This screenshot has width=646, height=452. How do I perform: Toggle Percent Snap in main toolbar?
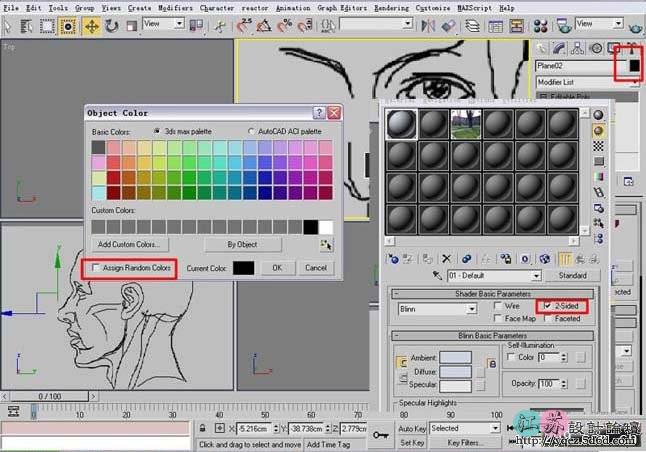[x=284, y=26]
